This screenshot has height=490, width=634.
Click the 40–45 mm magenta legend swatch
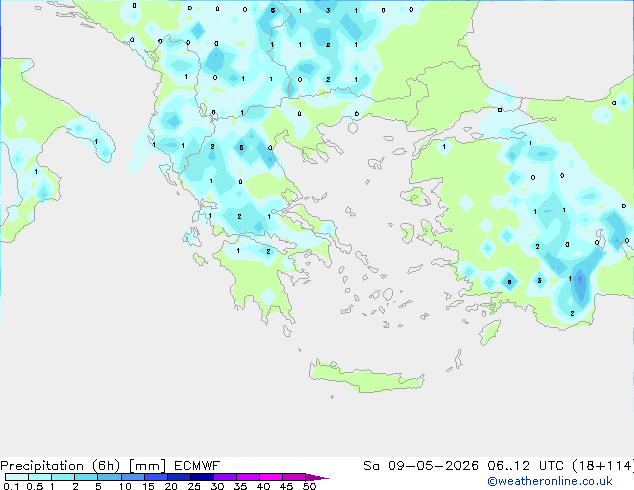pos(271,477)
